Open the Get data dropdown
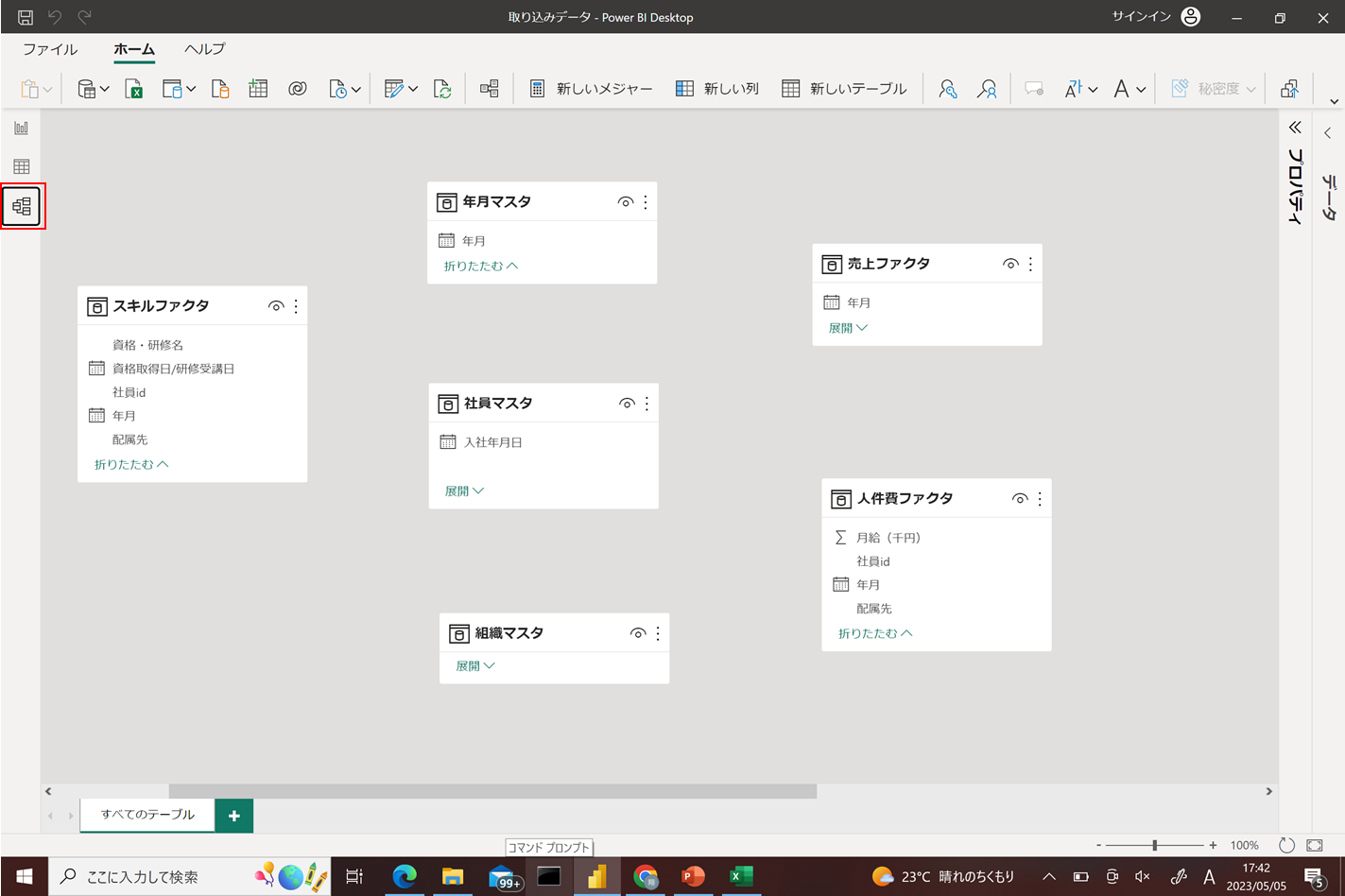Viewport: 1345px width, 896px height. point(93,89)
